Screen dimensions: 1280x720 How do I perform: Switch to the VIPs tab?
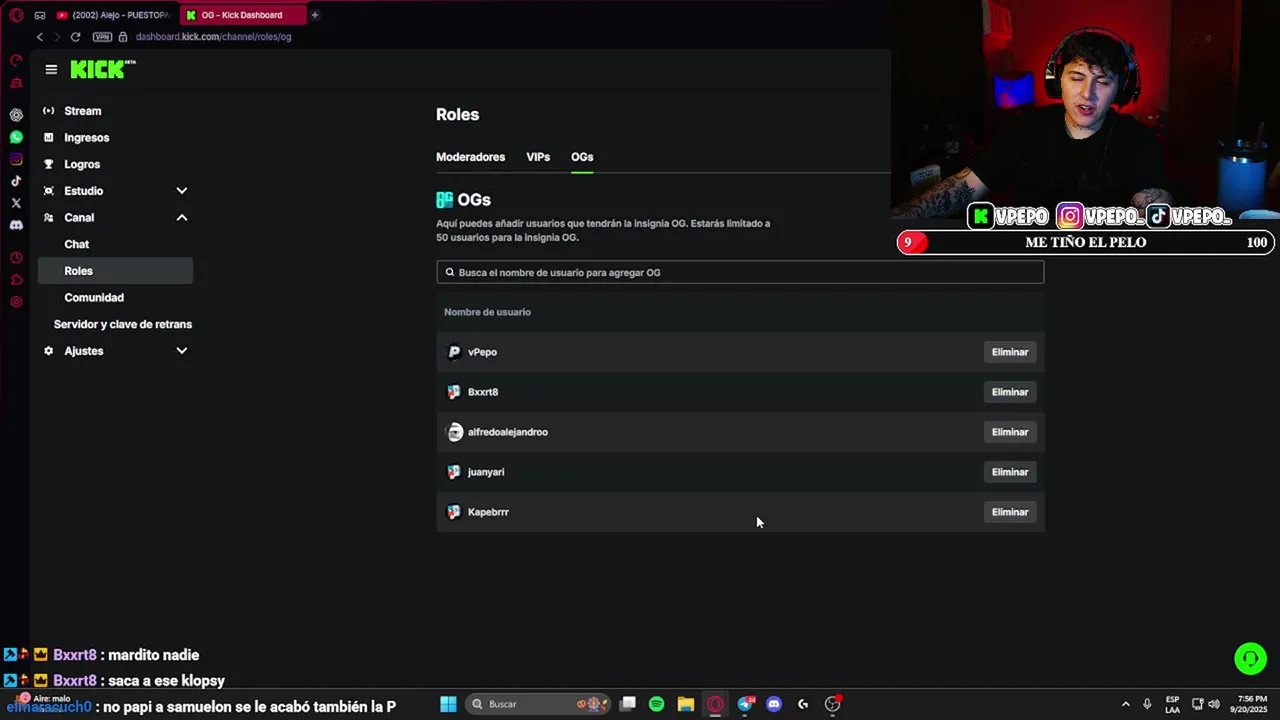538,157
